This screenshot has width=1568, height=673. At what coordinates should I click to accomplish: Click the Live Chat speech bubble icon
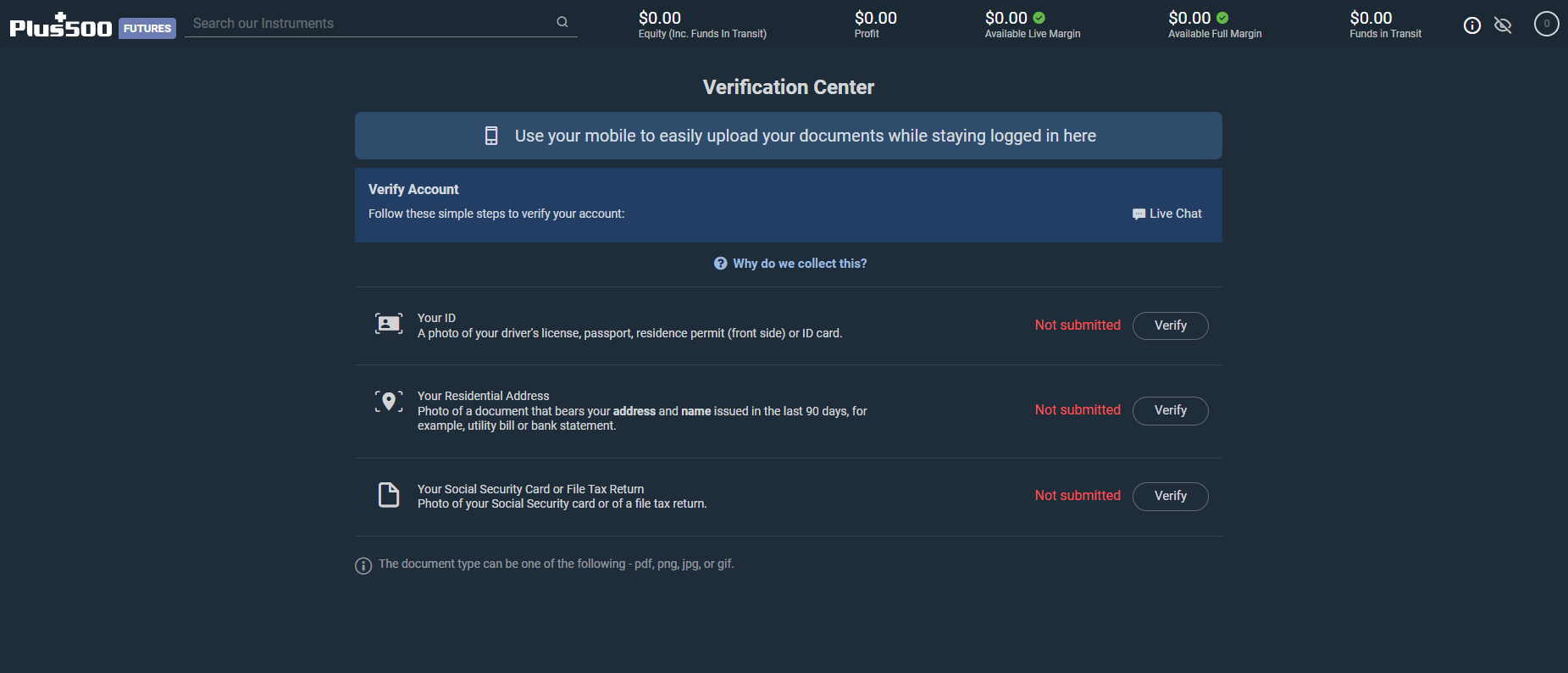[1139, 214]
